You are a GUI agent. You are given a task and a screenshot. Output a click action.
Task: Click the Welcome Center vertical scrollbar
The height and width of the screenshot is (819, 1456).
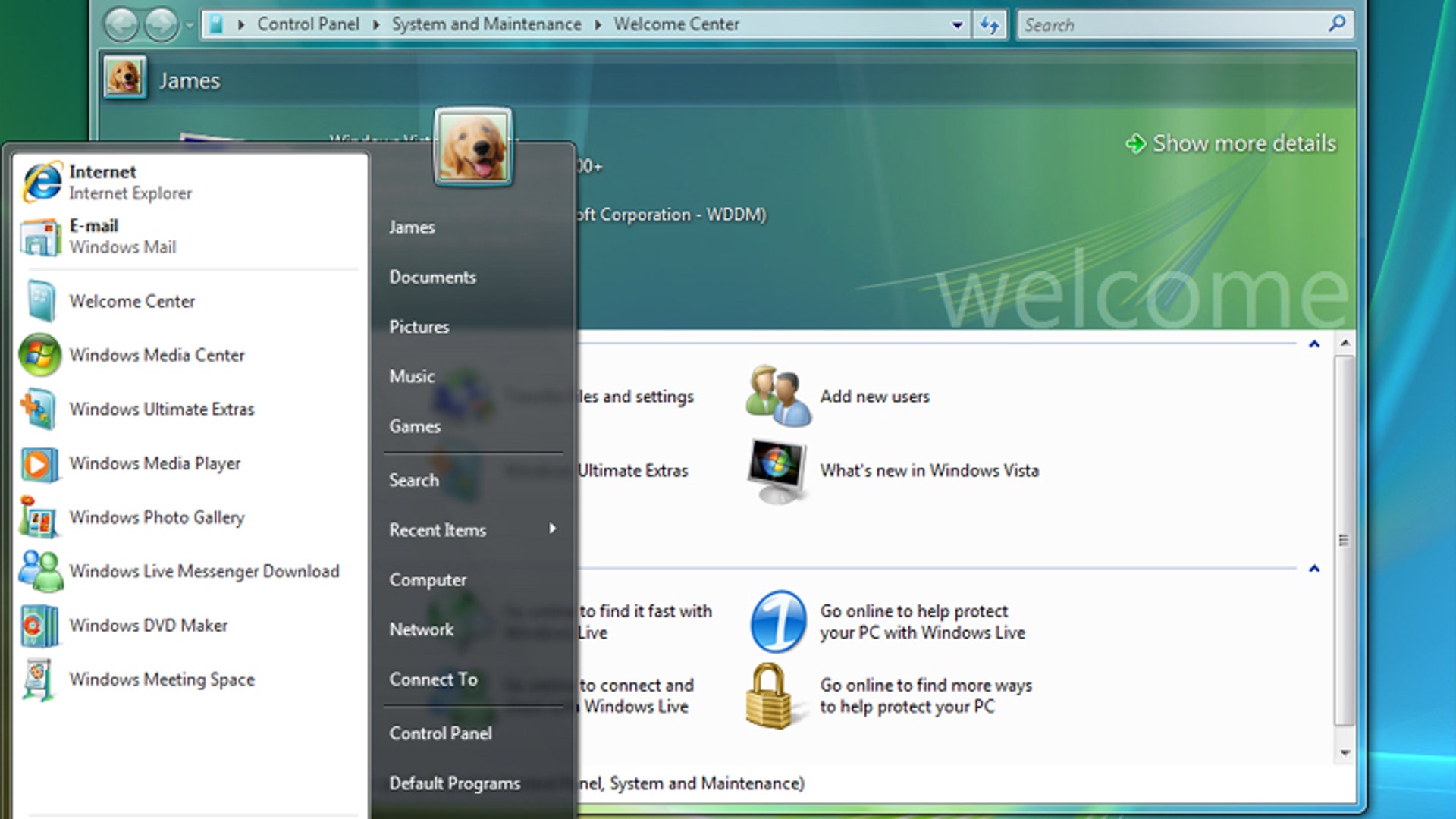coord(1344,540)
